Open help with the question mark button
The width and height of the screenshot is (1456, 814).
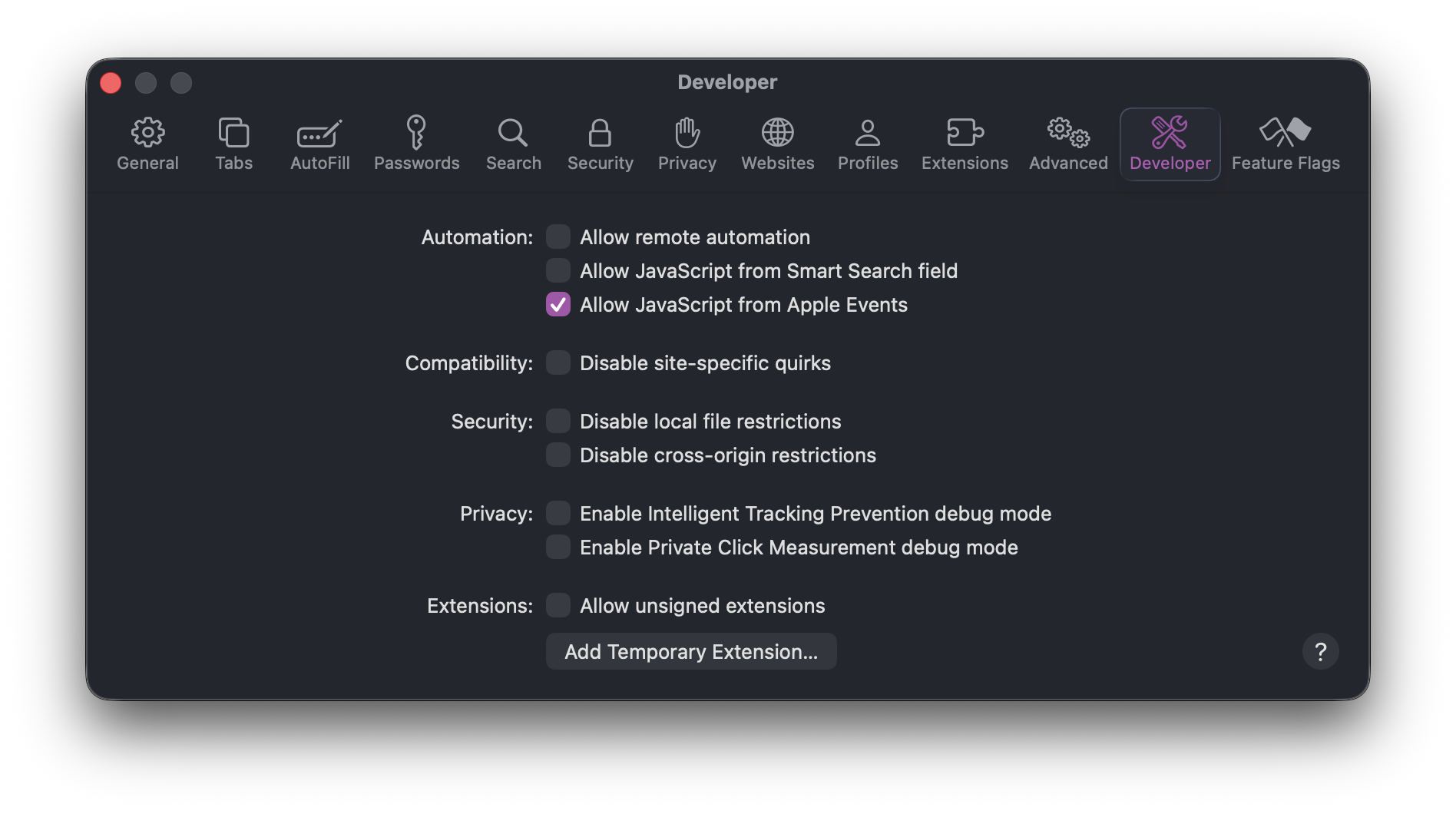coord(1320,651)
